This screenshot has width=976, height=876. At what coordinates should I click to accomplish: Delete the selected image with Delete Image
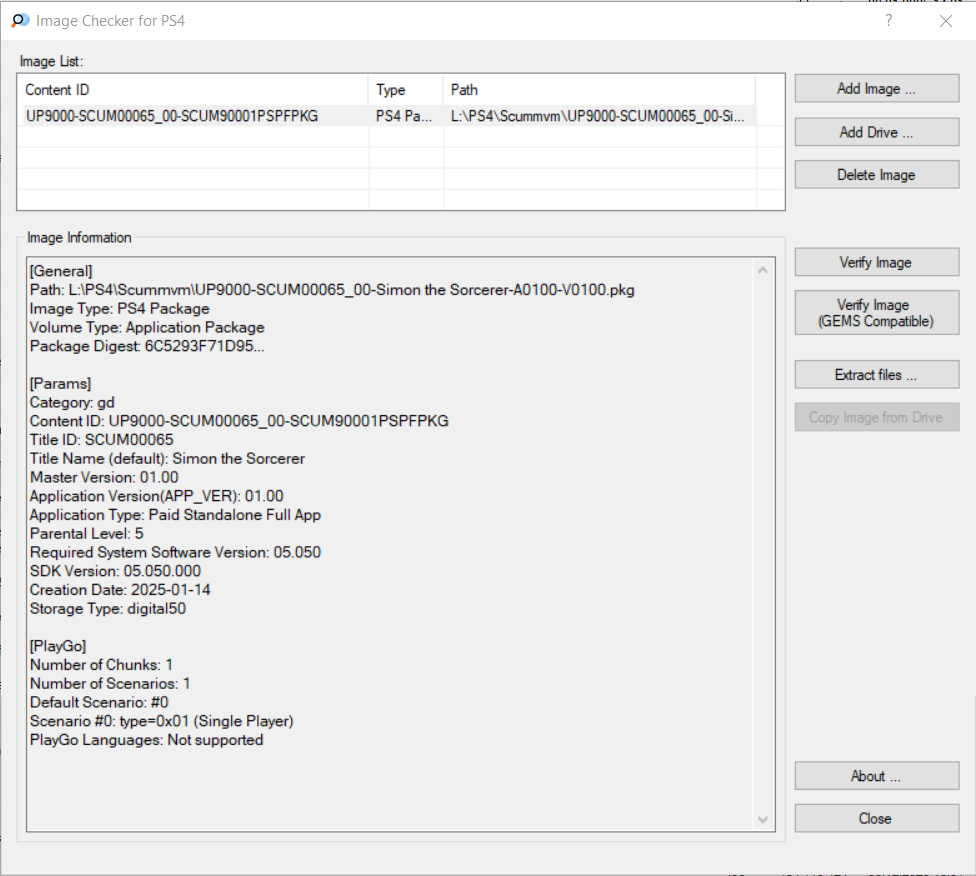876,175
